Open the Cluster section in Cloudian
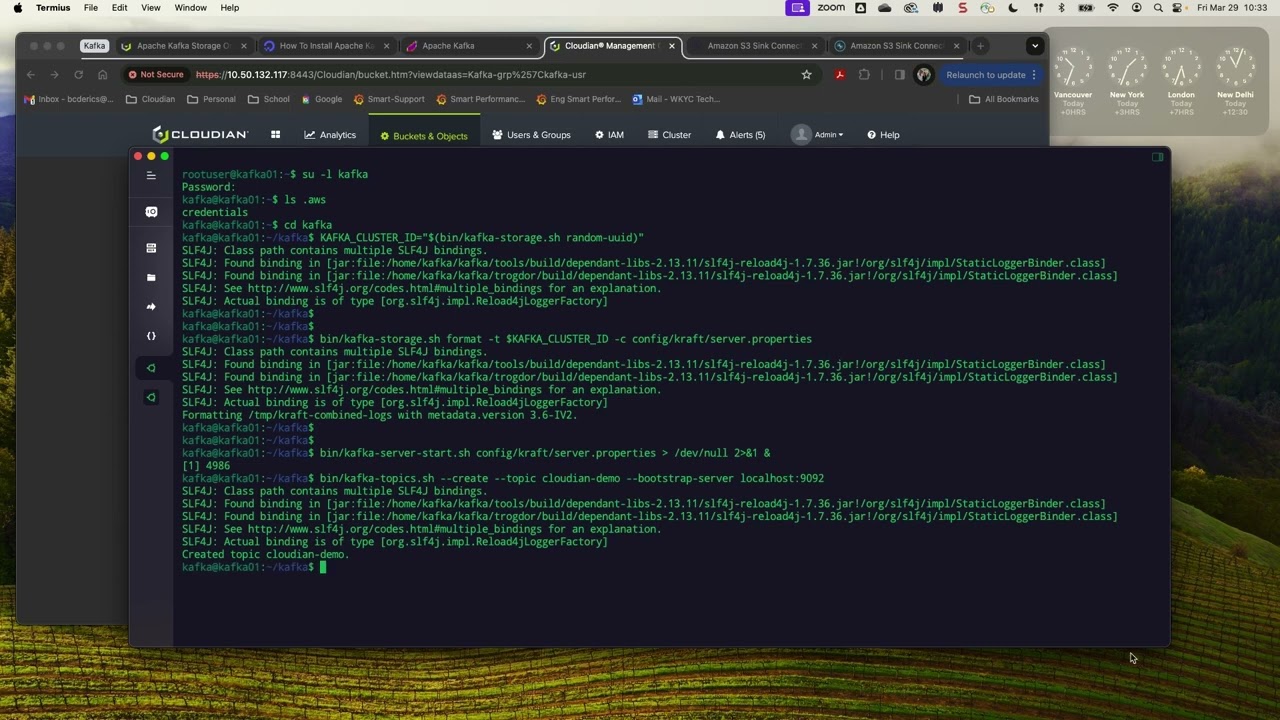The height and width of the screenshot is (720, 1280). [669, 135]
